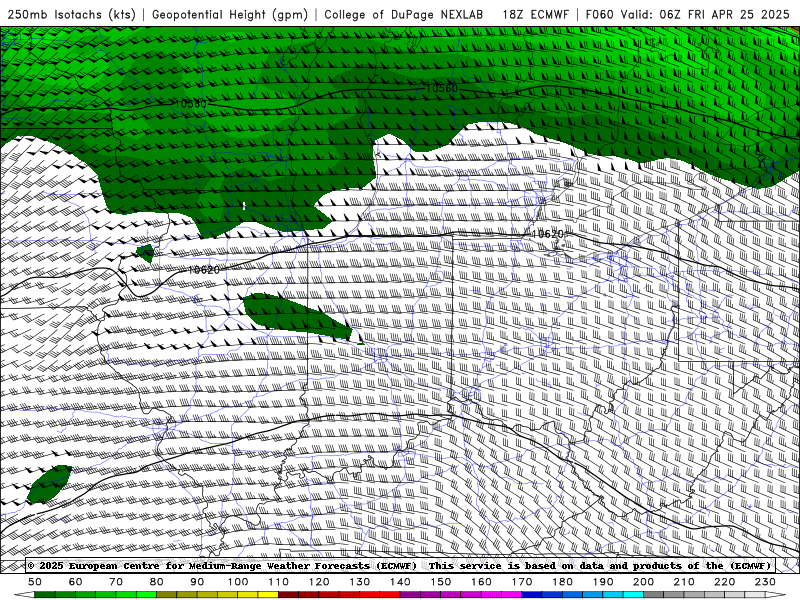800x600 pixels.
Task: Click the "18Z ECMWF" model run label
Action: [x=536, y=14]
